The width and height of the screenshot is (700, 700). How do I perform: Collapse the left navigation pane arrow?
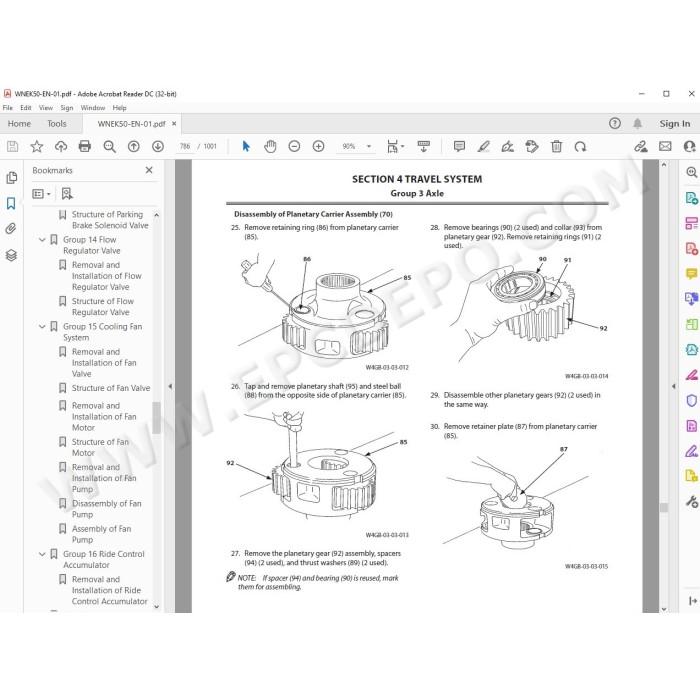[x=170, y=386]
